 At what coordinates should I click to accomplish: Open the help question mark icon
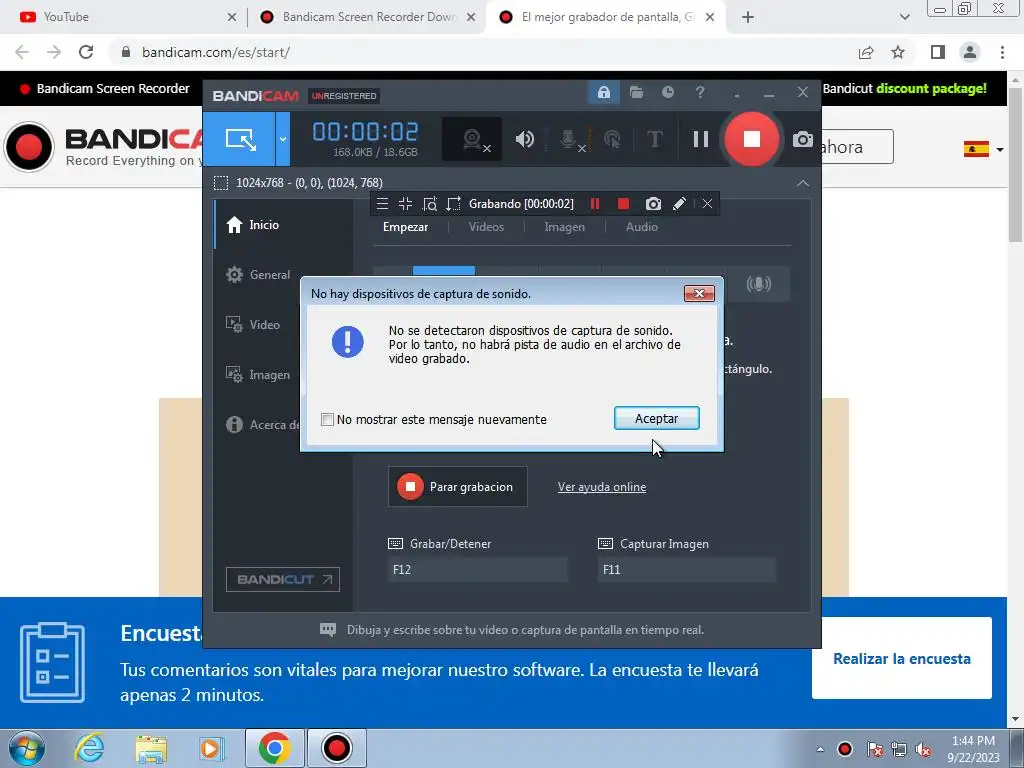point(700,93)
